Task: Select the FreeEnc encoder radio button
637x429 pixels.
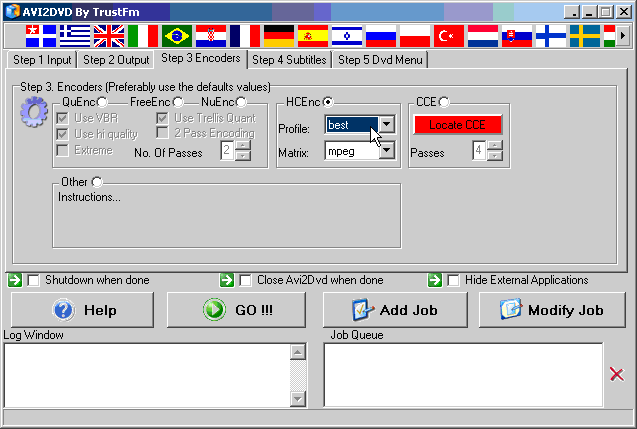Action: point(178,102)
